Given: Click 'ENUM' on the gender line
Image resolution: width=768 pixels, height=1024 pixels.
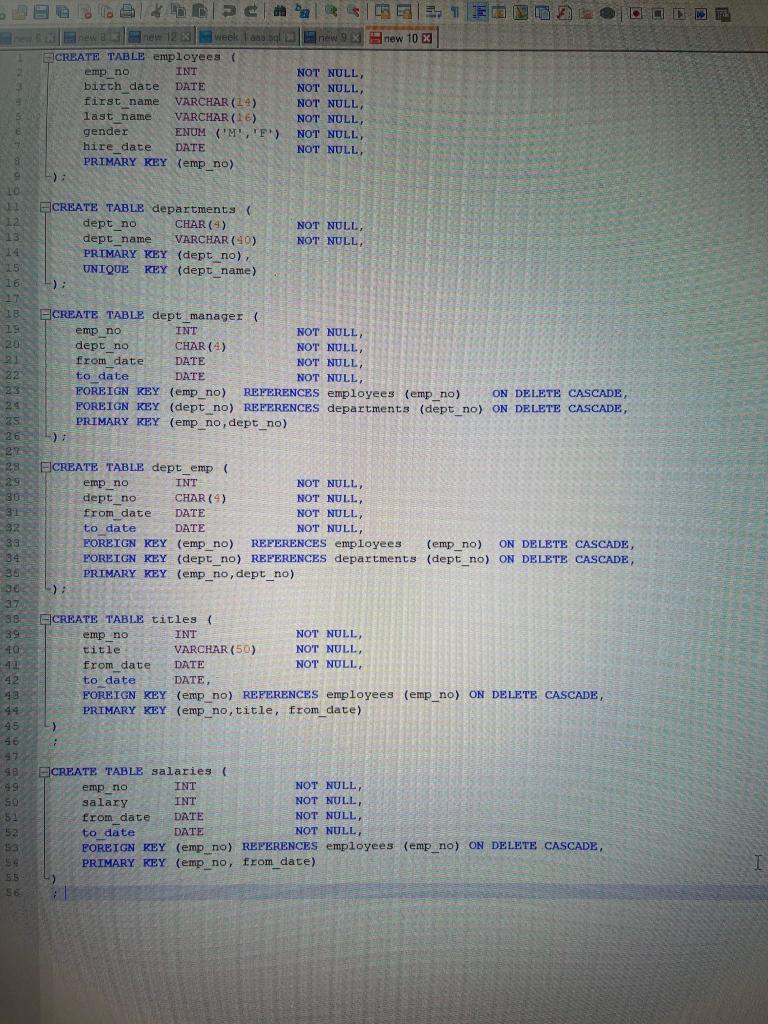Looking at the screenshot, I should coord(190,133).
